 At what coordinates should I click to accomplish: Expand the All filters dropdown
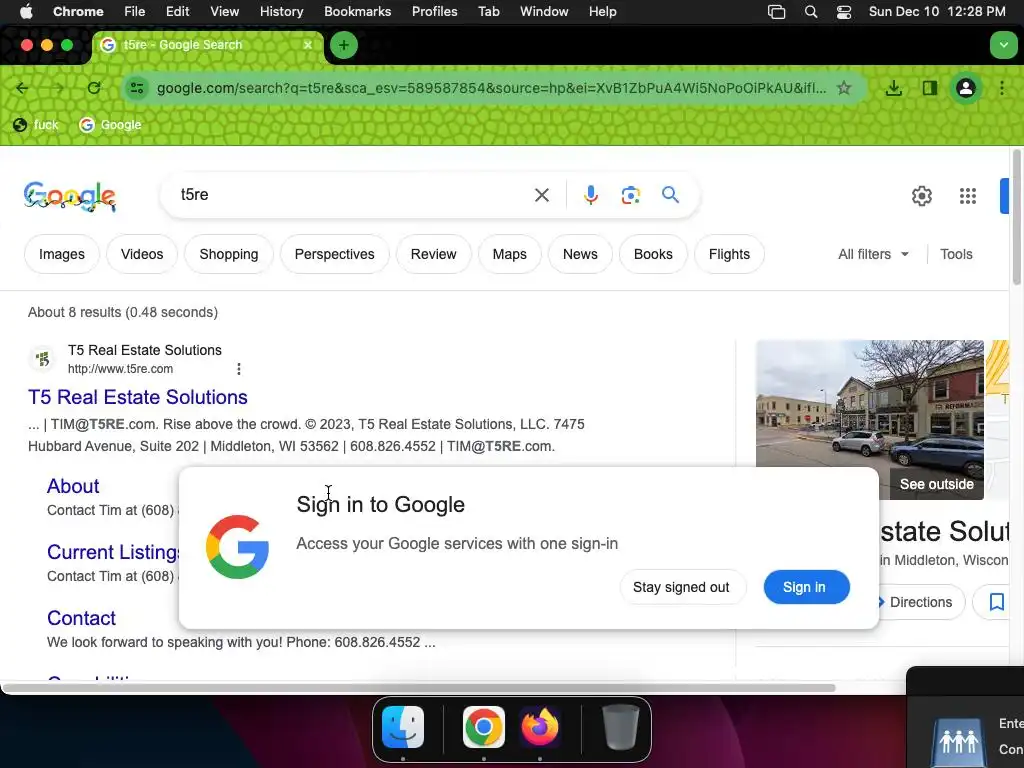pos(873,254)
